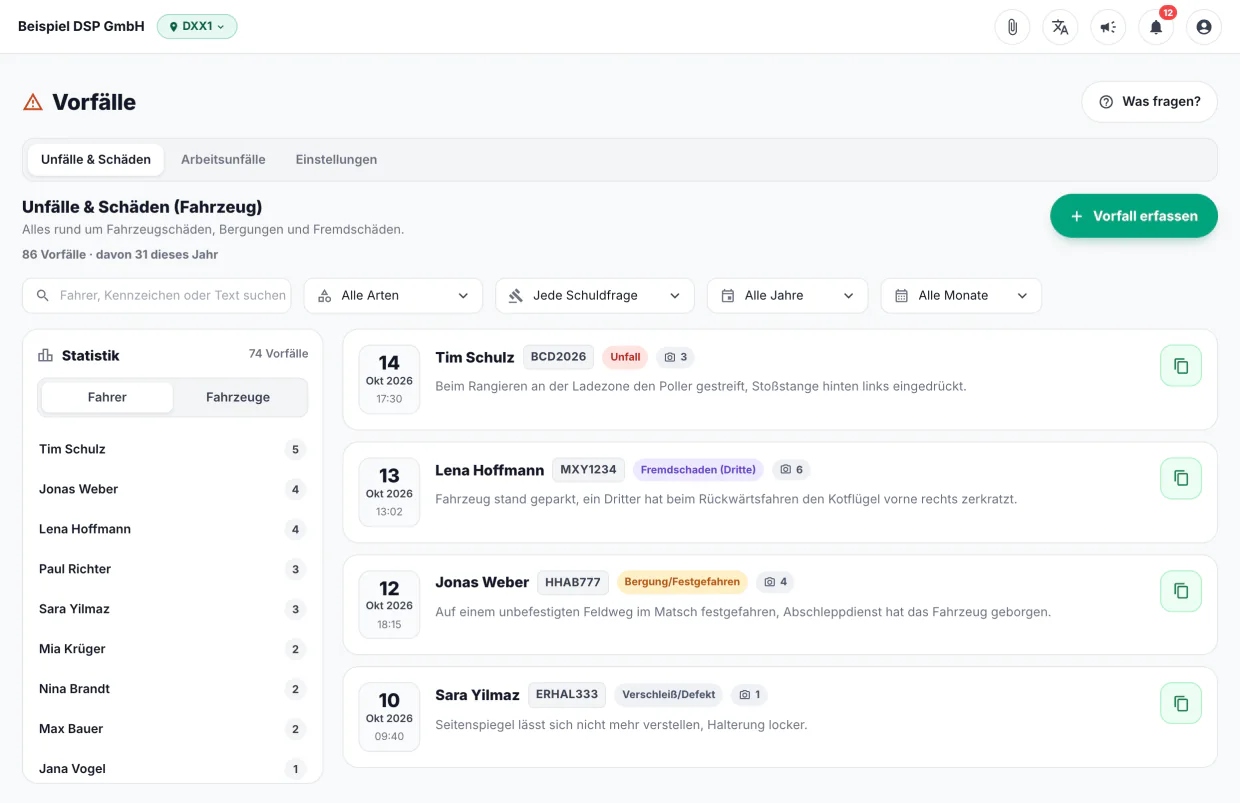Open the paperclip attachments icon
Screen dimensions: 1240x803
(1012, 27)
